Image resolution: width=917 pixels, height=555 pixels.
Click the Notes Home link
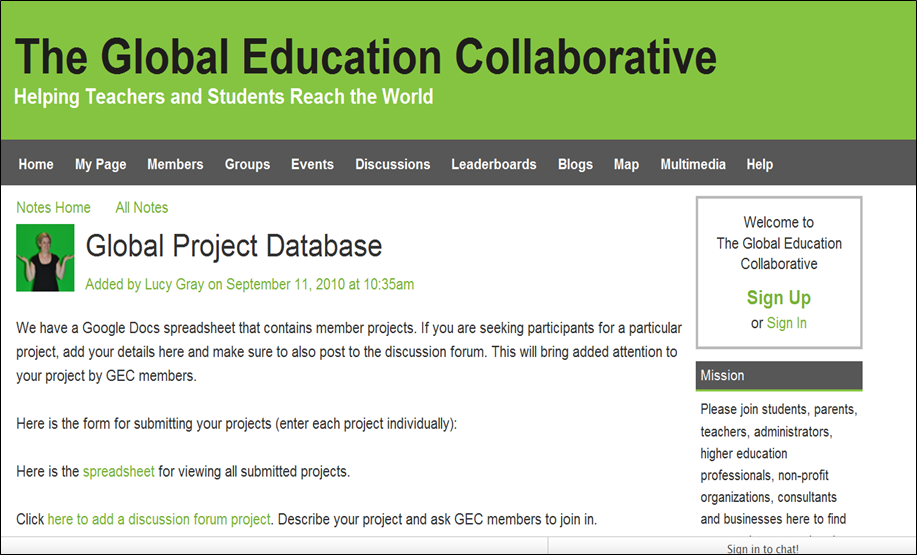point(53,208)
